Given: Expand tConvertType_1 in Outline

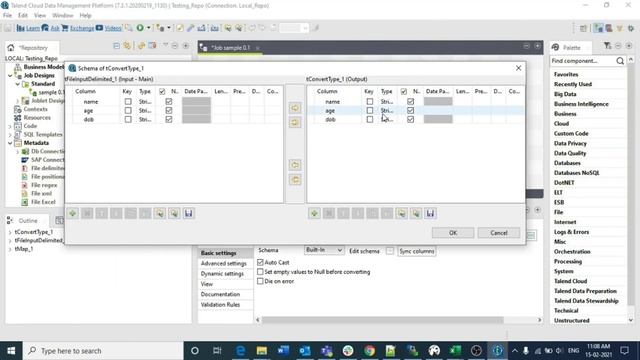Looking at the screenshot, I should click(10, 232).
